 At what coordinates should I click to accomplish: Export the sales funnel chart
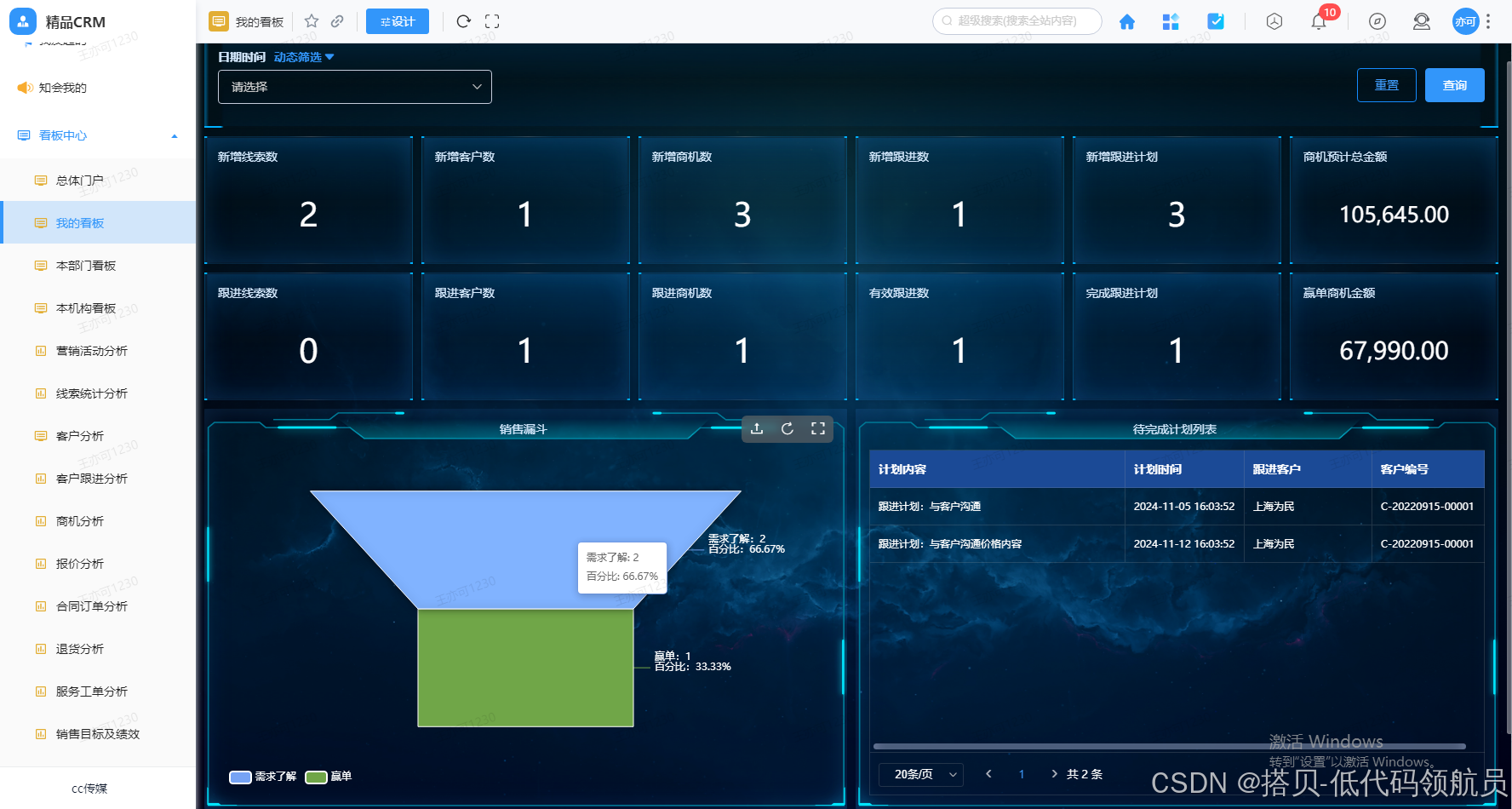click(757, 428)
